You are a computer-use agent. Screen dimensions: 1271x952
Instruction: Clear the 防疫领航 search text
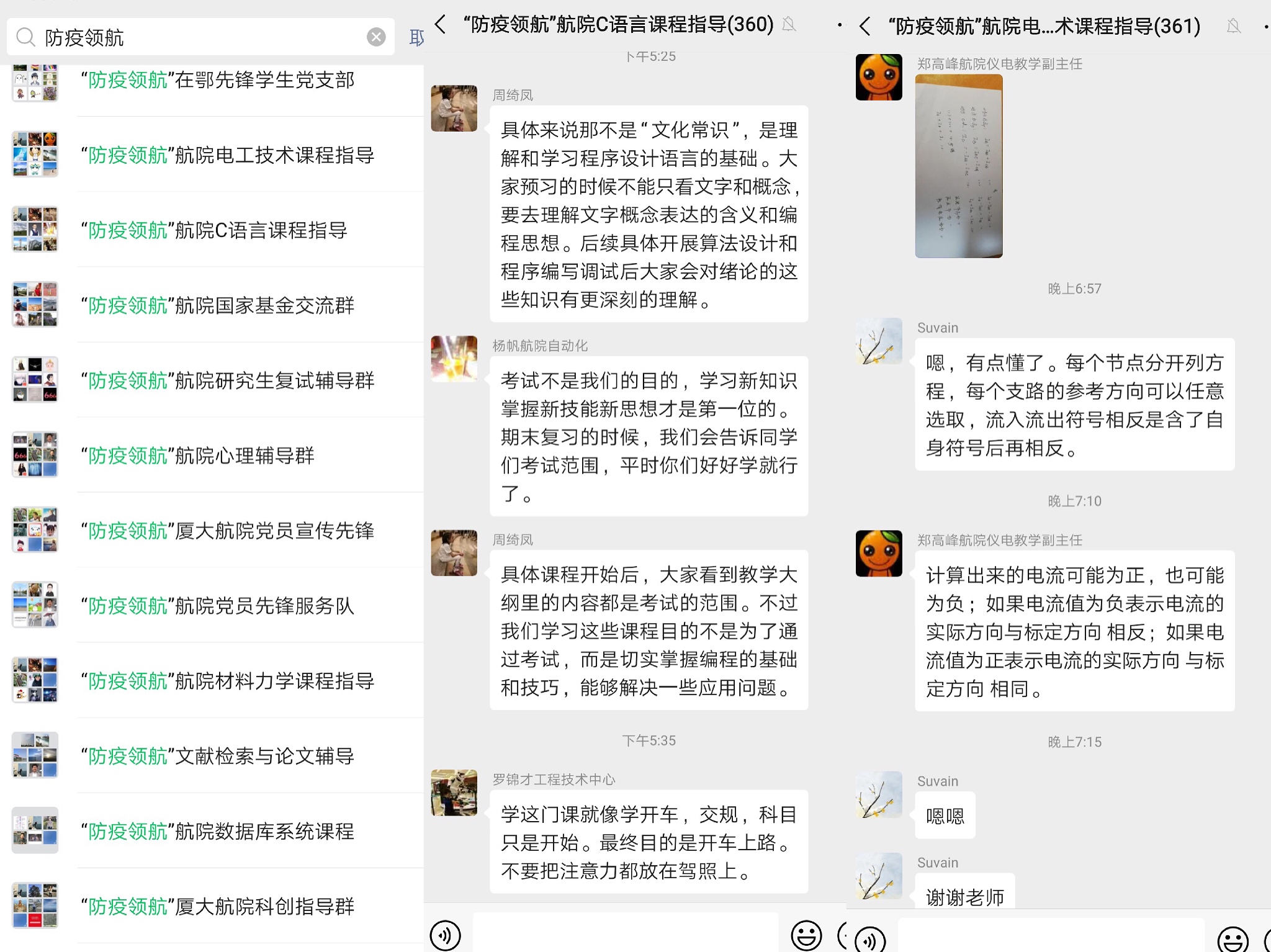376,37
